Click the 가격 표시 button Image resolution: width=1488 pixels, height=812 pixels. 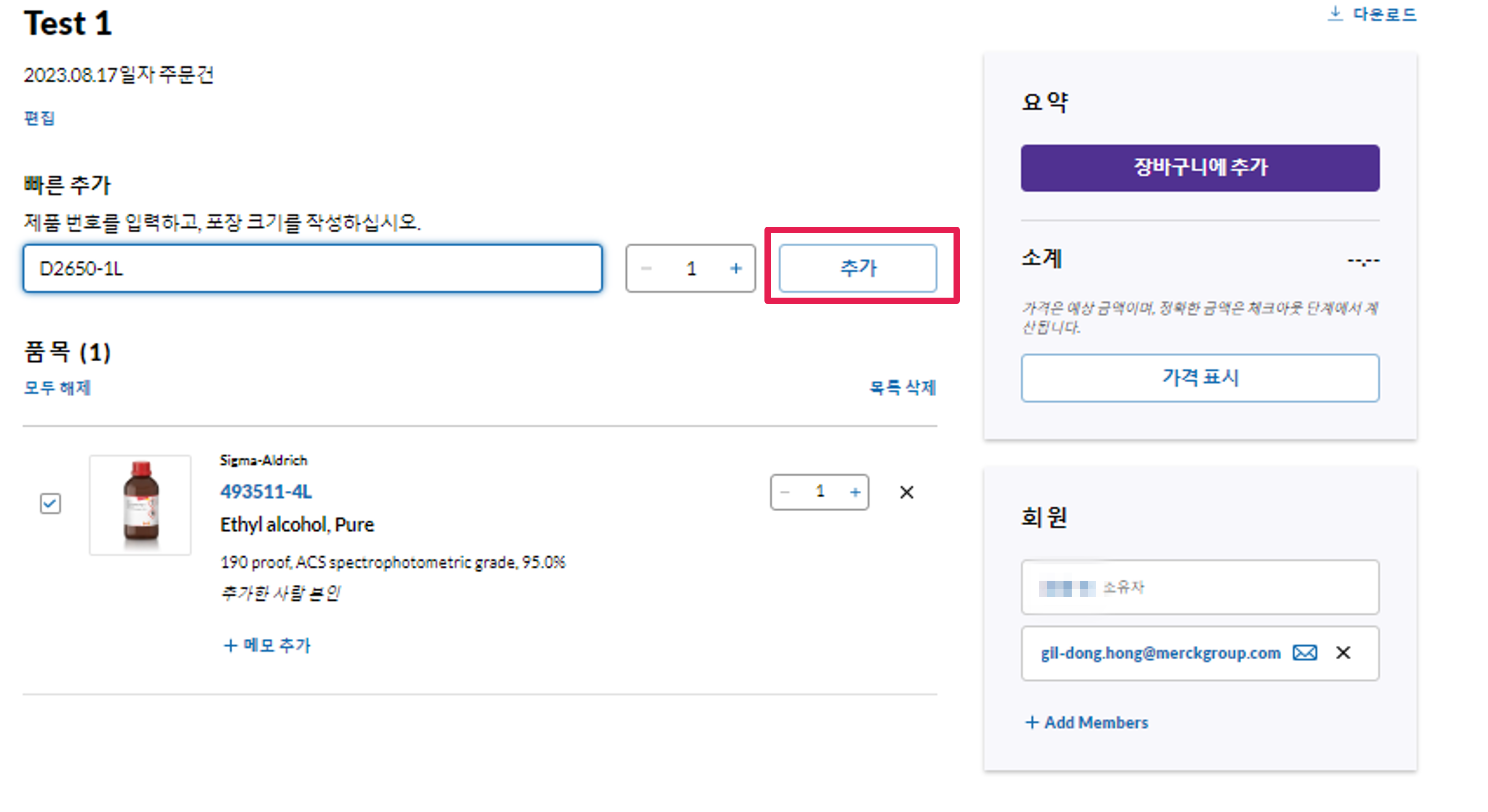pos(1200,378)
